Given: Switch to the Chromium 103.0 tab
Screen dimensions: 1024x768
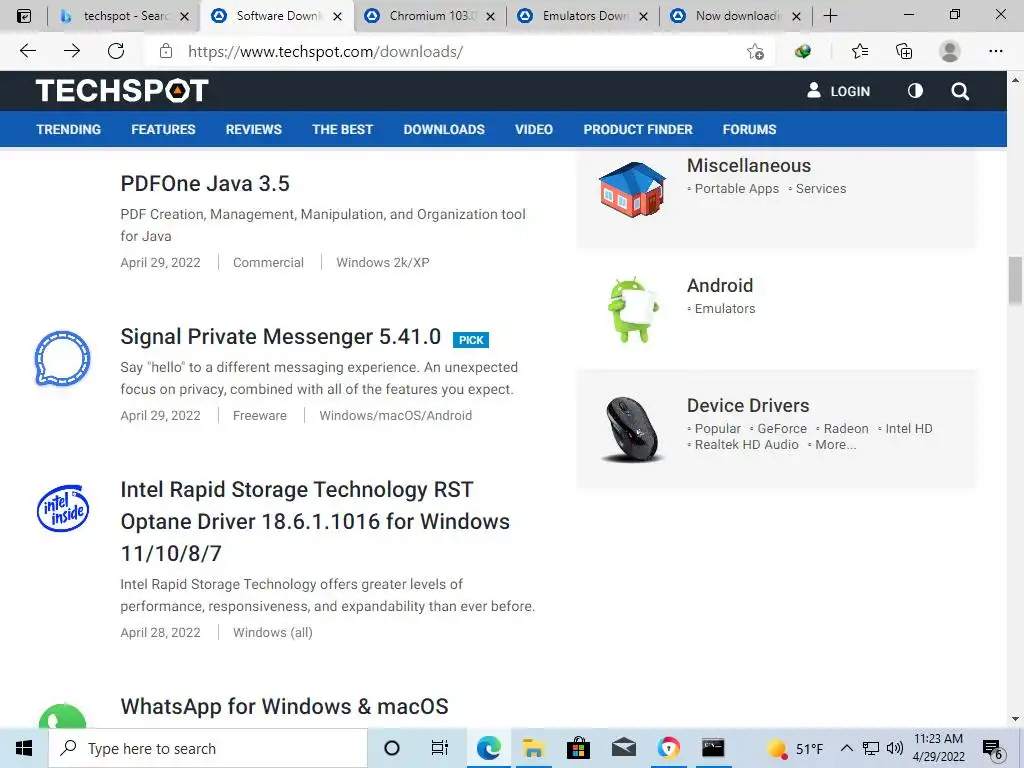Looking at the screenshot, I should pos(431,16).
